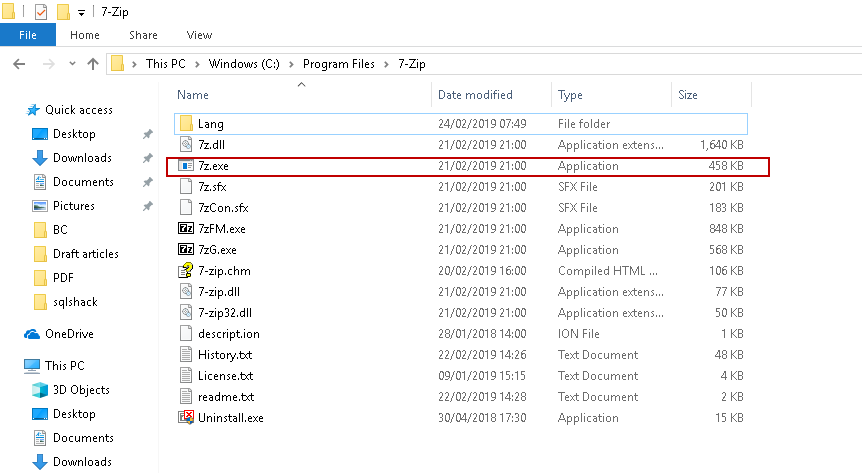Select the OneDrive cloud icon

pyautogui.click(x=33, y=334)
